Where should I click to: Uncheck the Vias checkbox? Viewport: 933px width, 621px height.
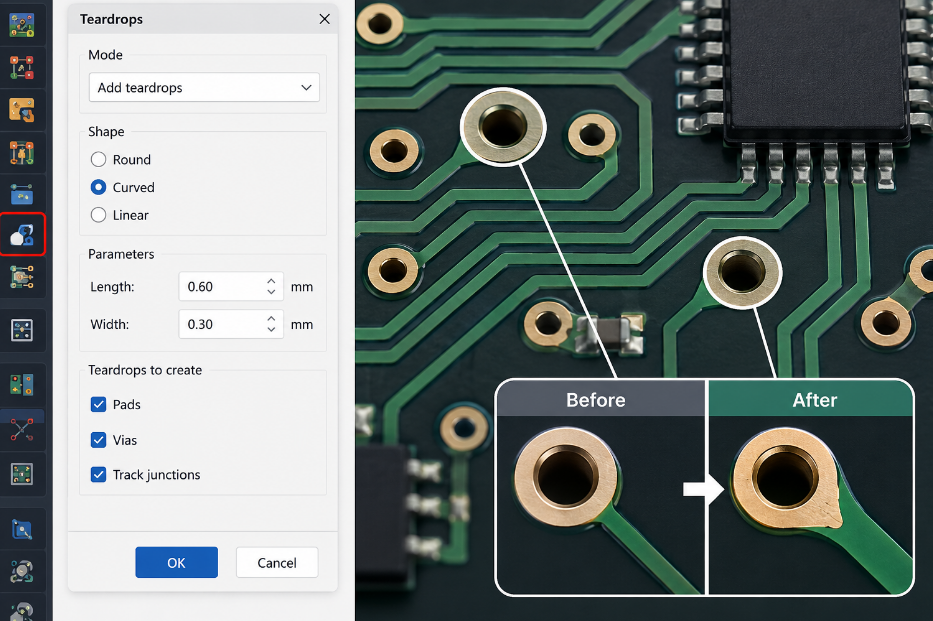pos(99,440)
